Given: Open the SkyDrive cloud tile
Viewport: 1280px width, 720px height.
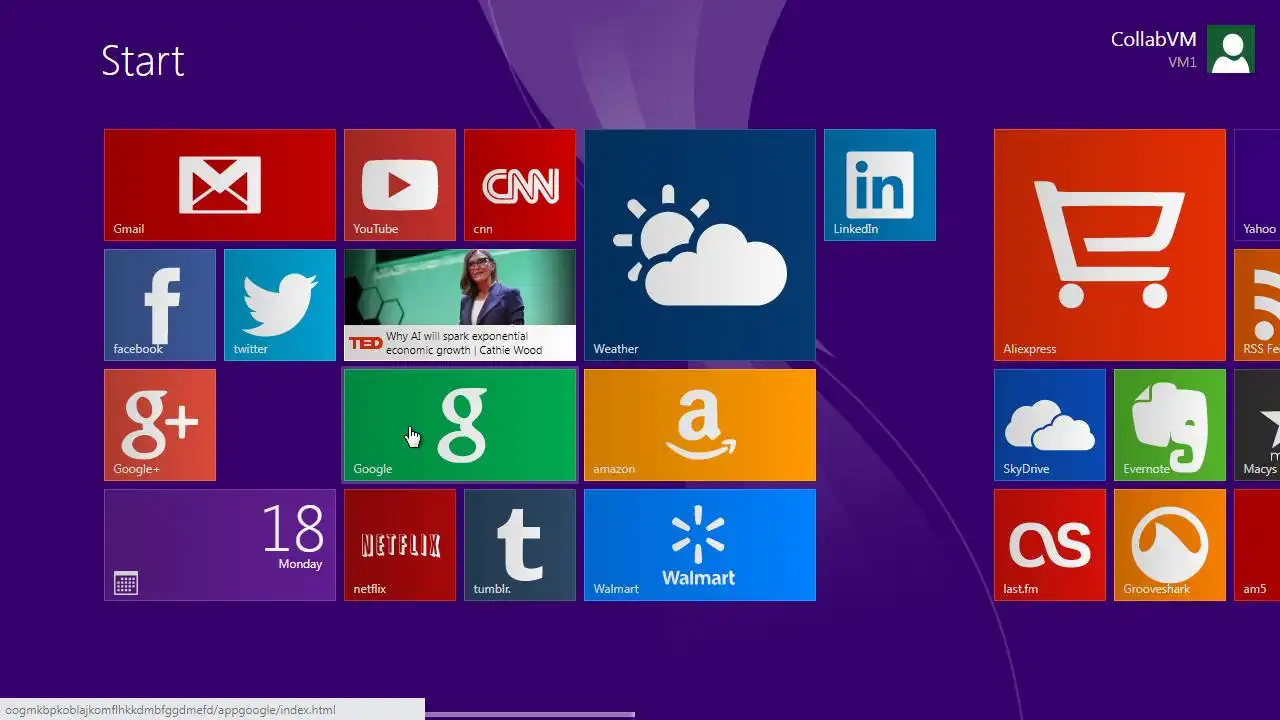Looking at the screenshot, I should [1050, 425].
